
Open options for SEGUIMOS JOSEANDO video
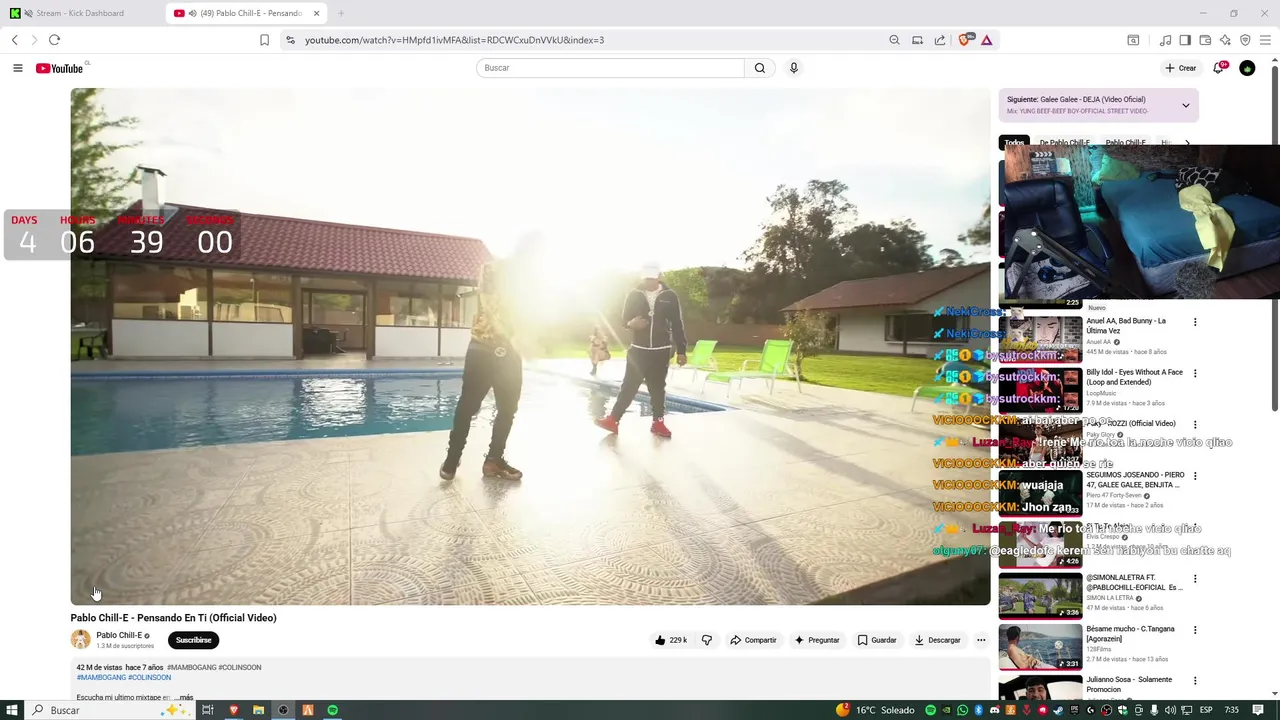(x=1195, y=476)
